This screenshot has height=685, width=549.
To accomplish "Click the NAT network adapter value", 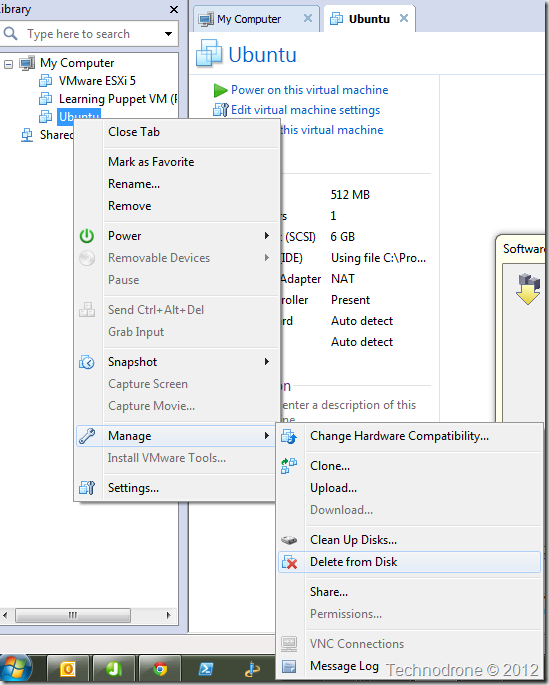I will 343,279.
